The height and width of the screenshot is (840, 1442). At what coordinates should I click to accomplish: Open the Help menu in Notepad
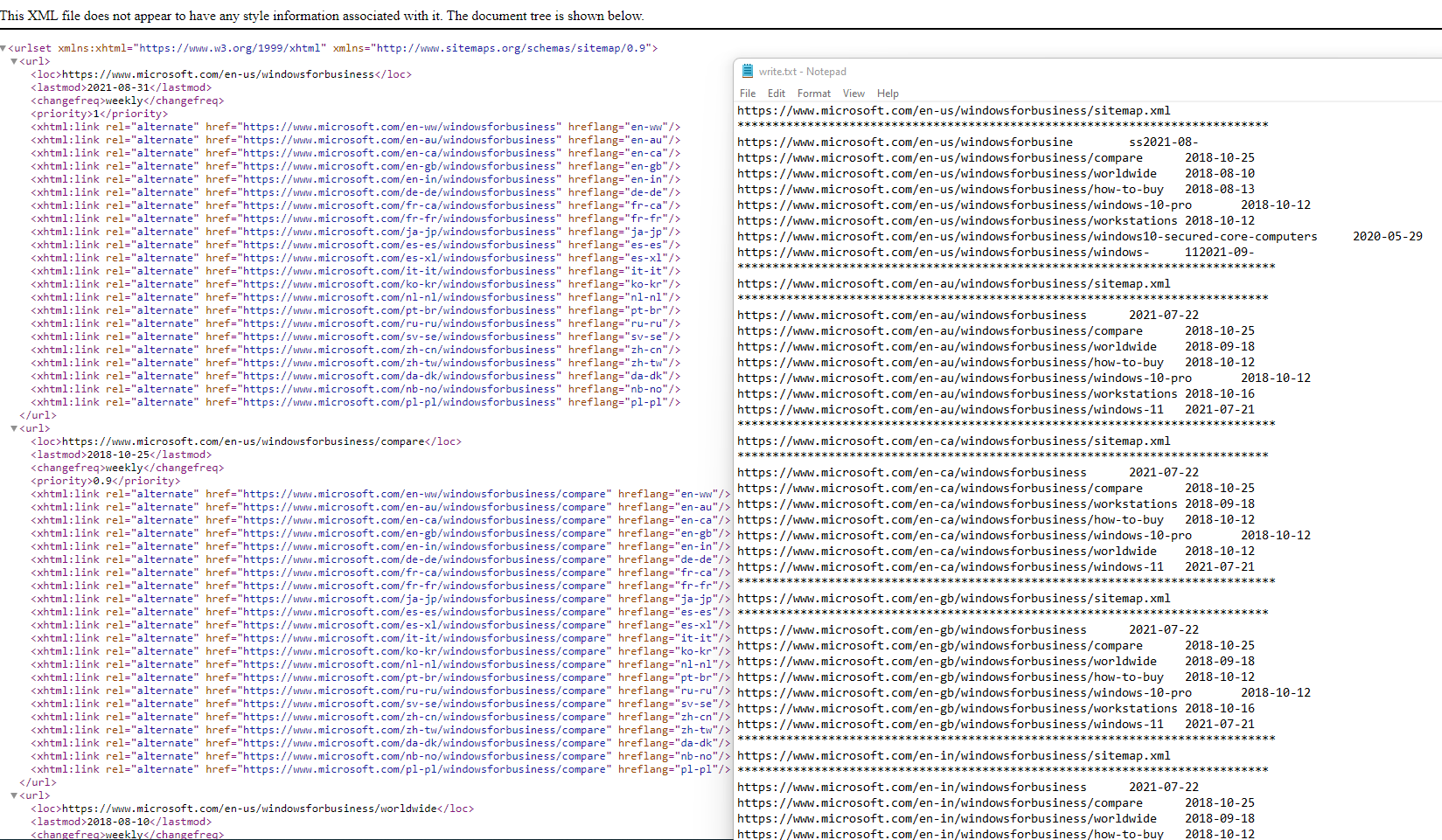point(888,94)
